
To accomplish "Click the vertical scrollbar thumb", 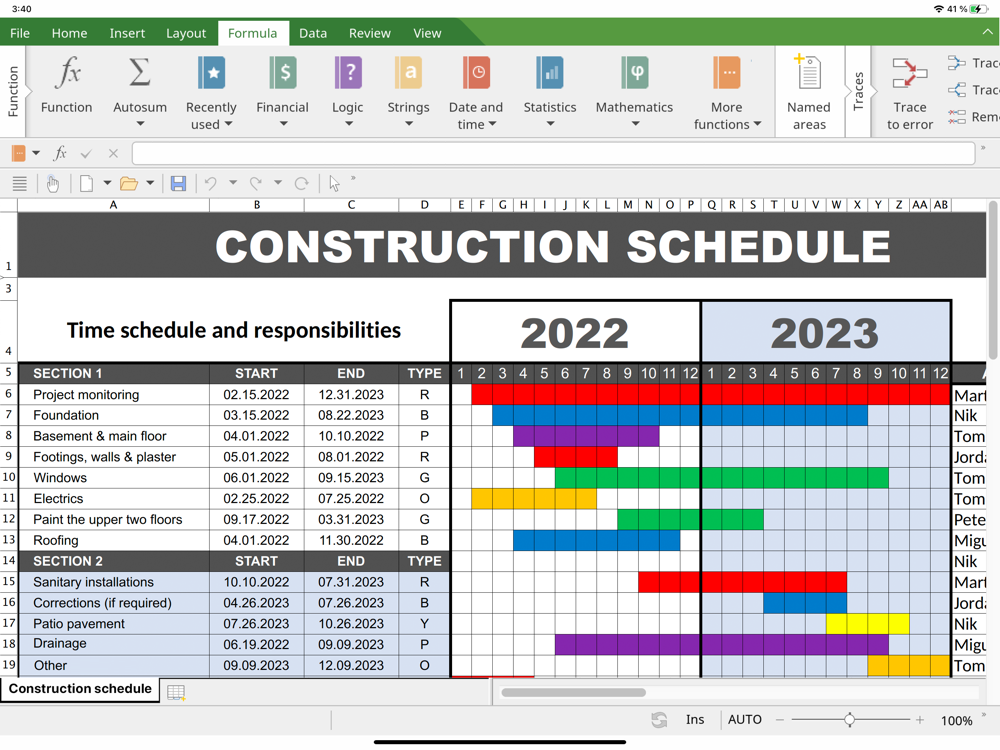I will pyautogui.click(x=994, y=281).
